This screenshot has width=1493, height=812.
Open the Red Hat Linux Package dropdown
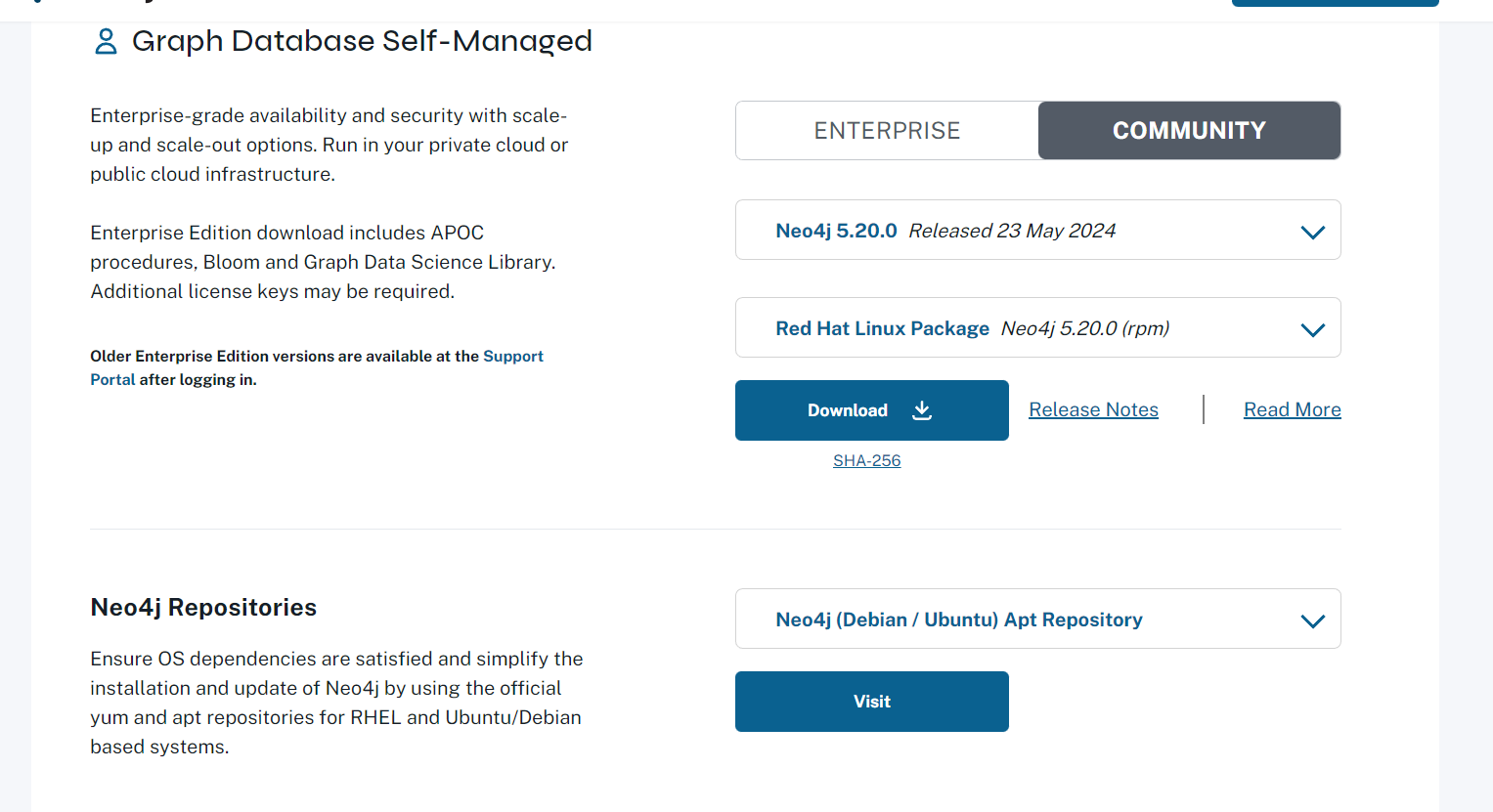pyautogui.click(x=1037, y=327)
